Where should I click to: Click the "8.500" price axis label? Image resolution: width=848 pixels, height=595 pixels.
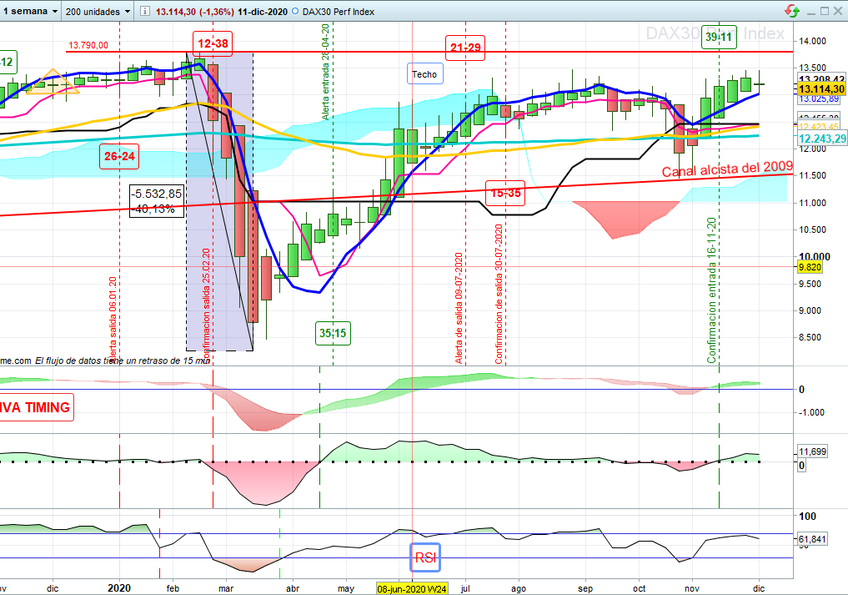pyautogui.click(x=812, y=338)
